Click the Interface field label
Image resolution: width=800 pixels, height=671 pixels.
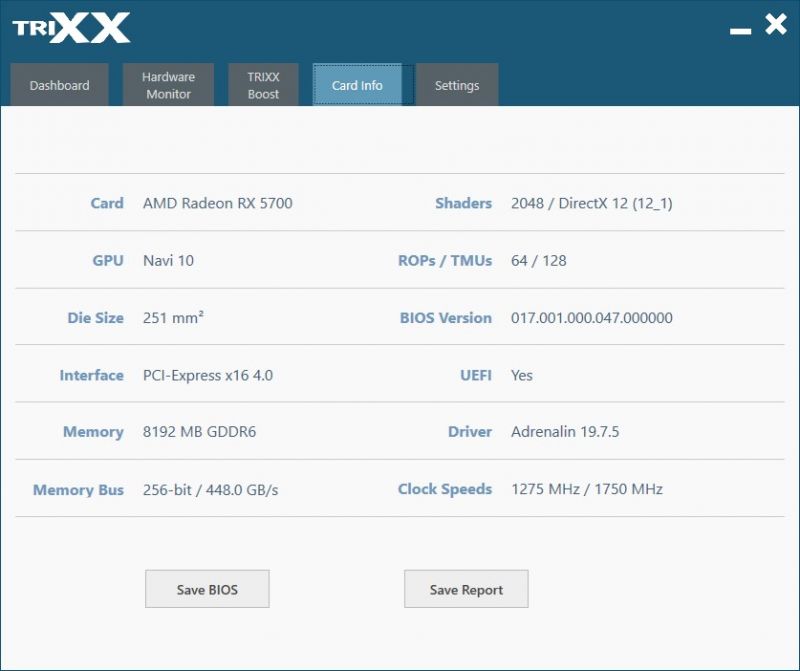click(x=92, y=376)
